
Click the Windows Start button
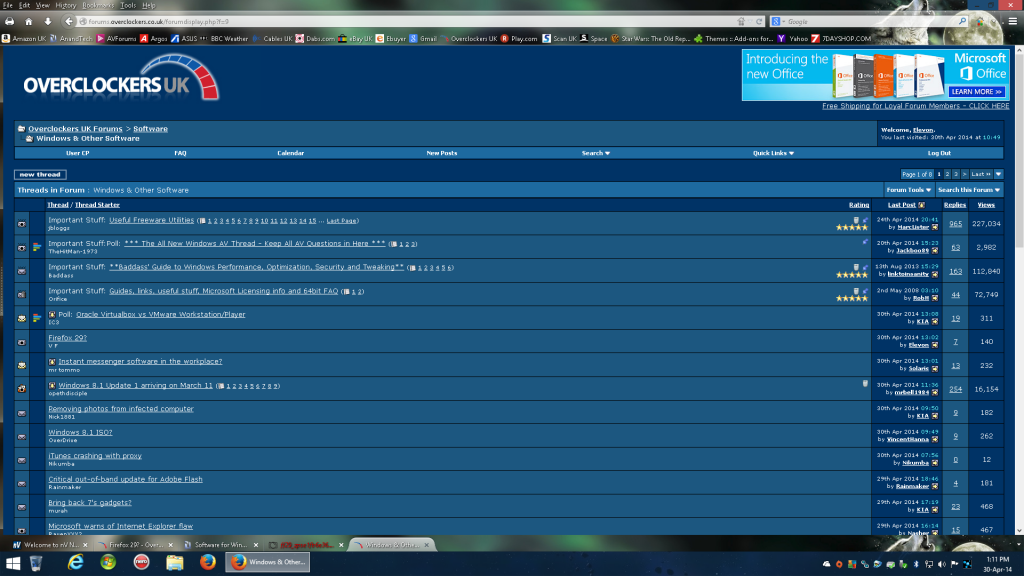(x=12, y=562)
